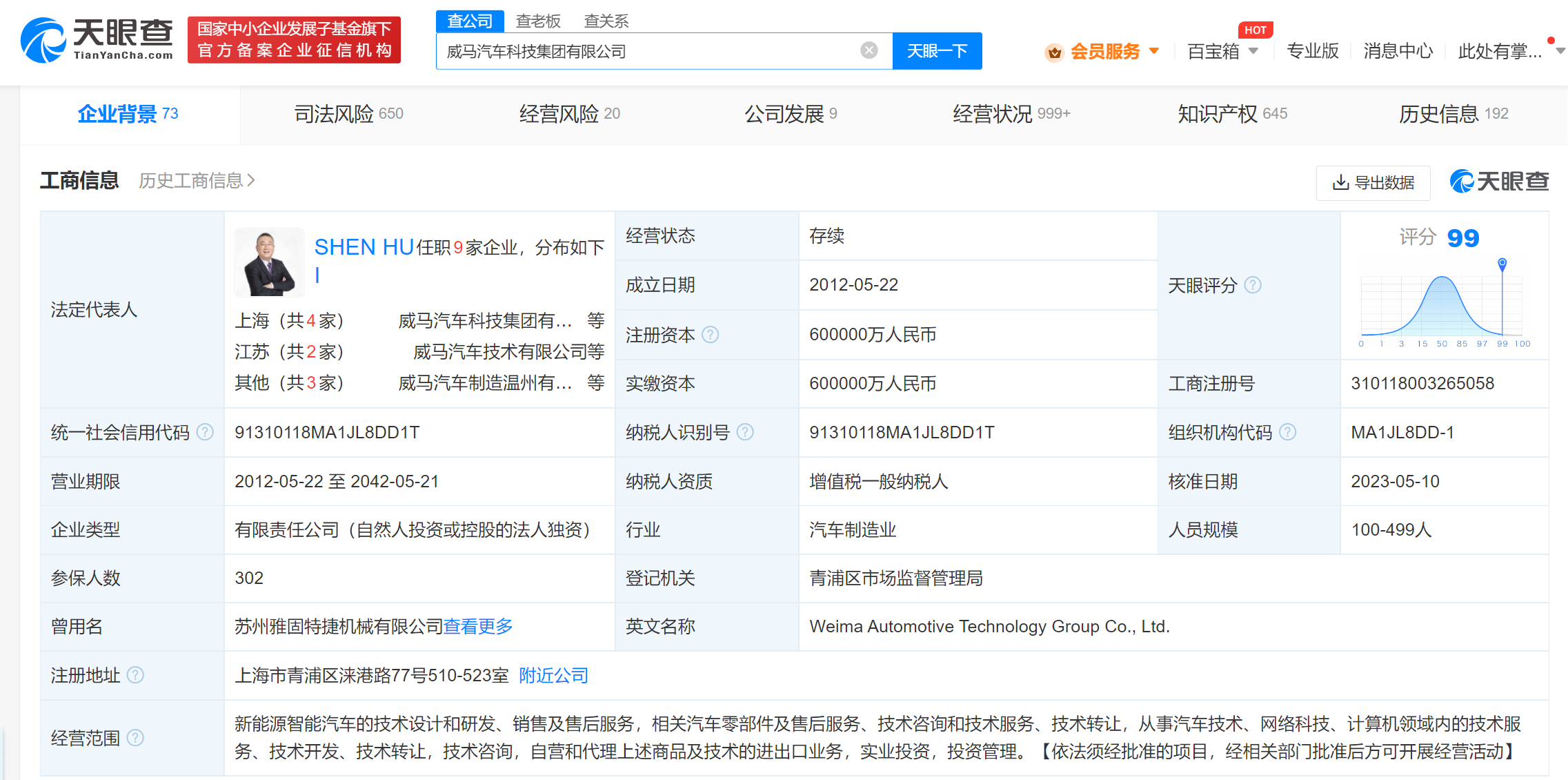Click the 导出数据 export button

tap(1373, 182)
